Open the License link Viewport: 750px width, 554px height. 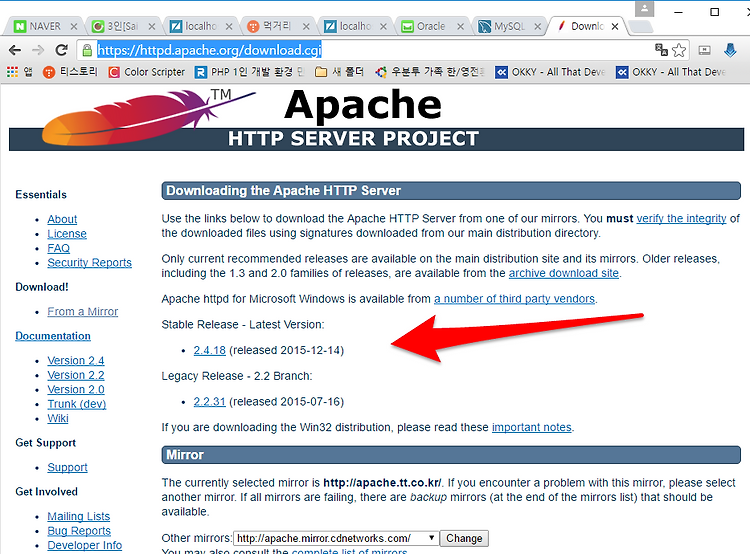click(x=67, y=234)
